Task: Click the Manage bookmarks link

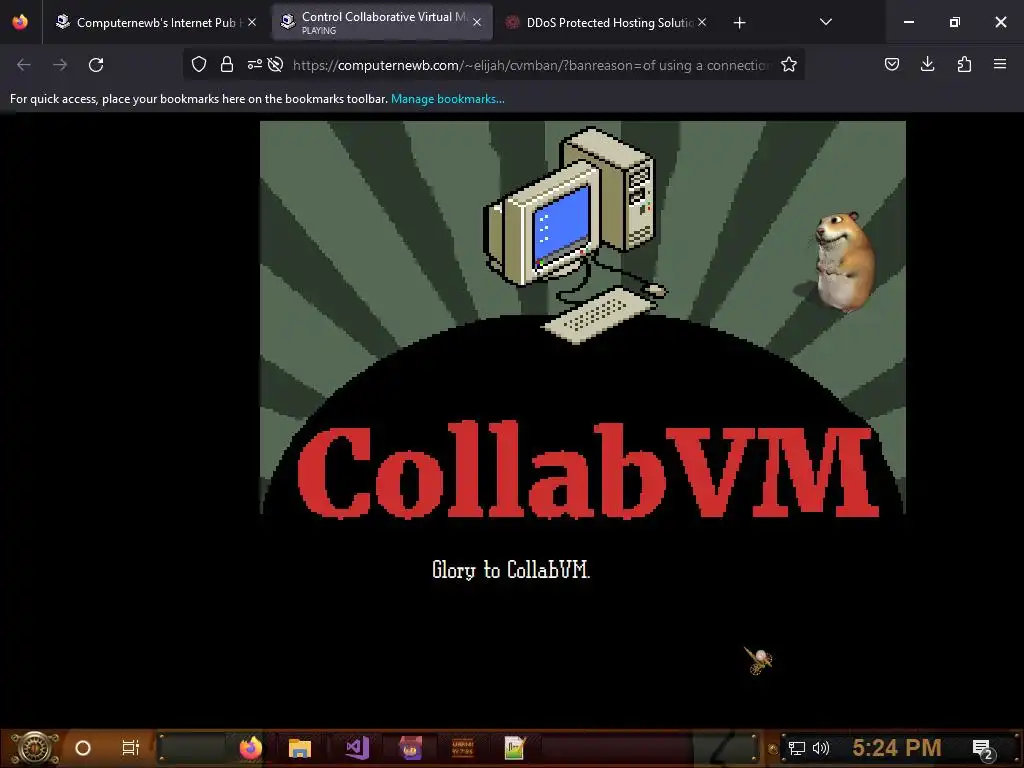Action: [x=447, y=99]
